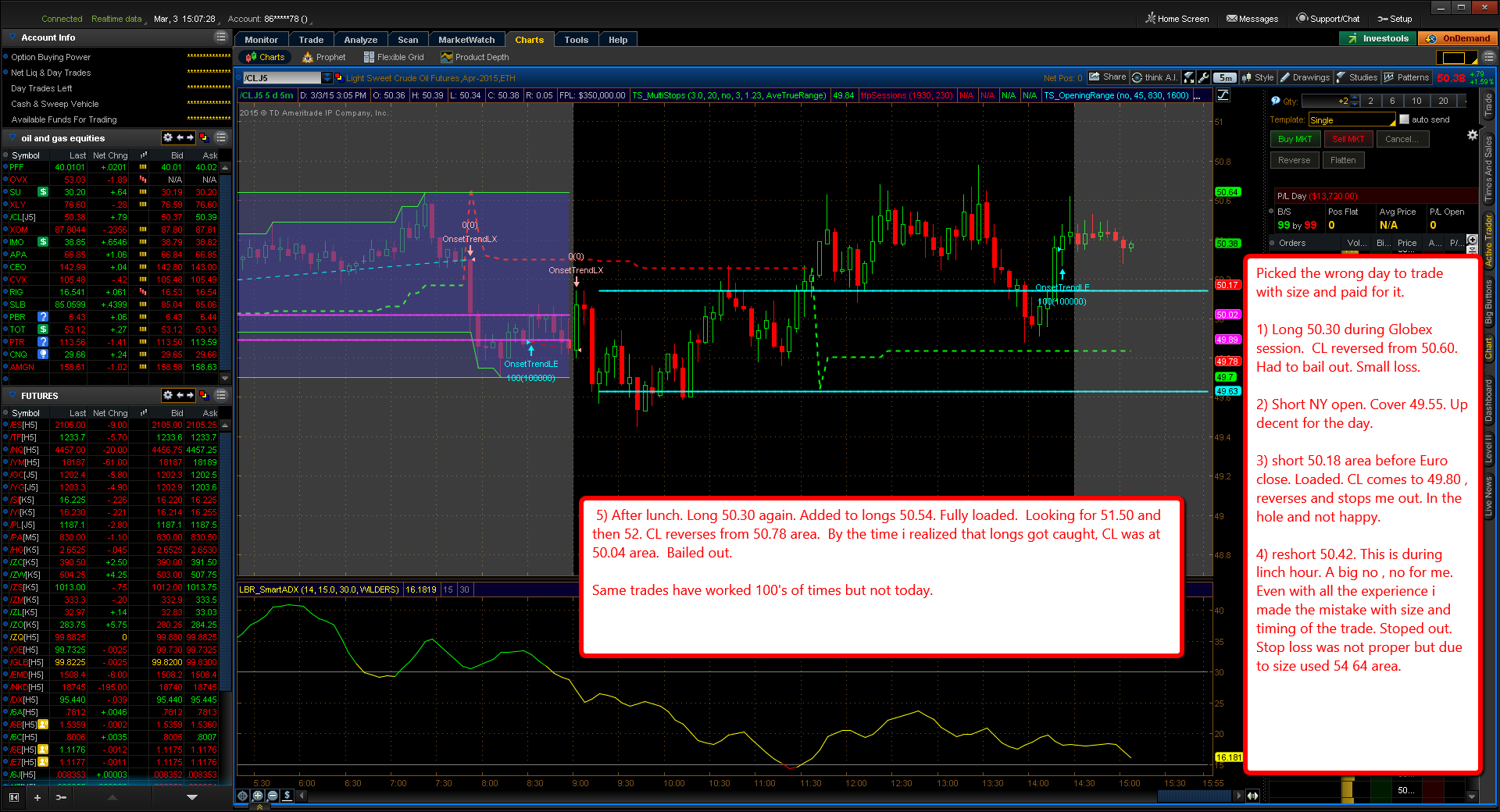Screen dimensions: 1500x812
Task: Toggle the chart scale curve icon
Action: [1223, 95]
